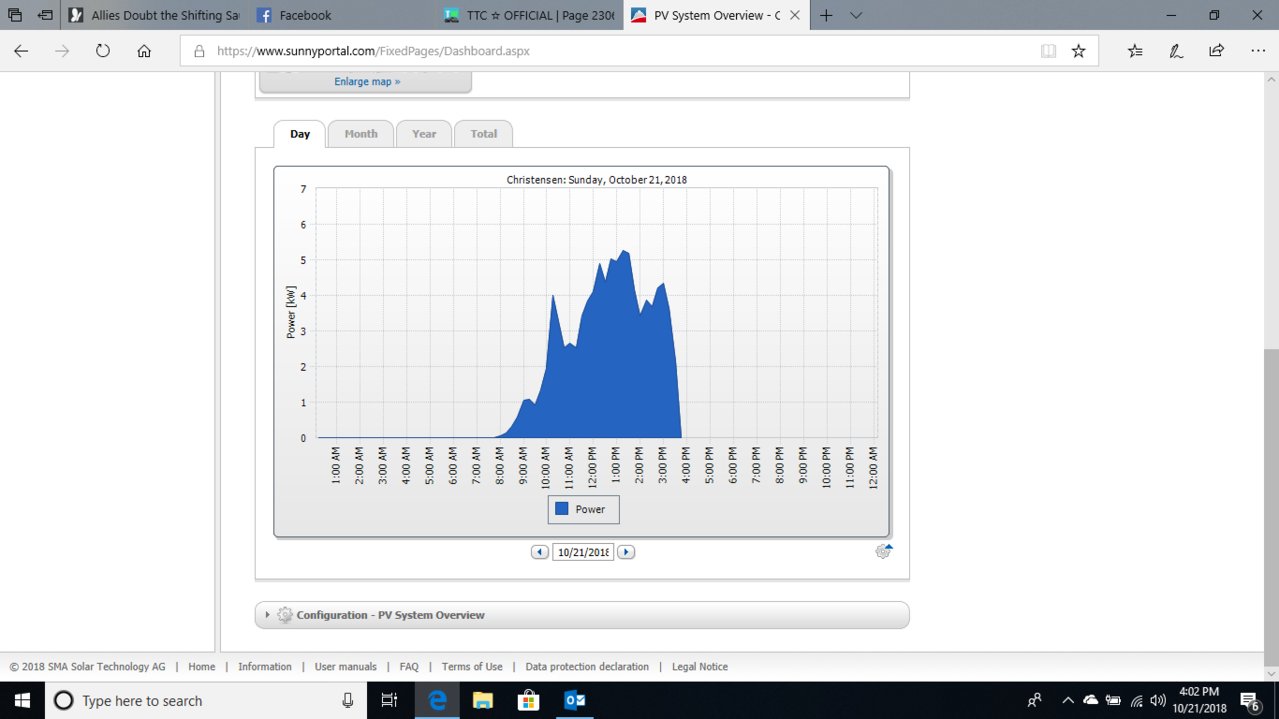Screen dimensions: 1279x719
Task: Expand Configuration - PV System Overview
Action: pos(582,615)
